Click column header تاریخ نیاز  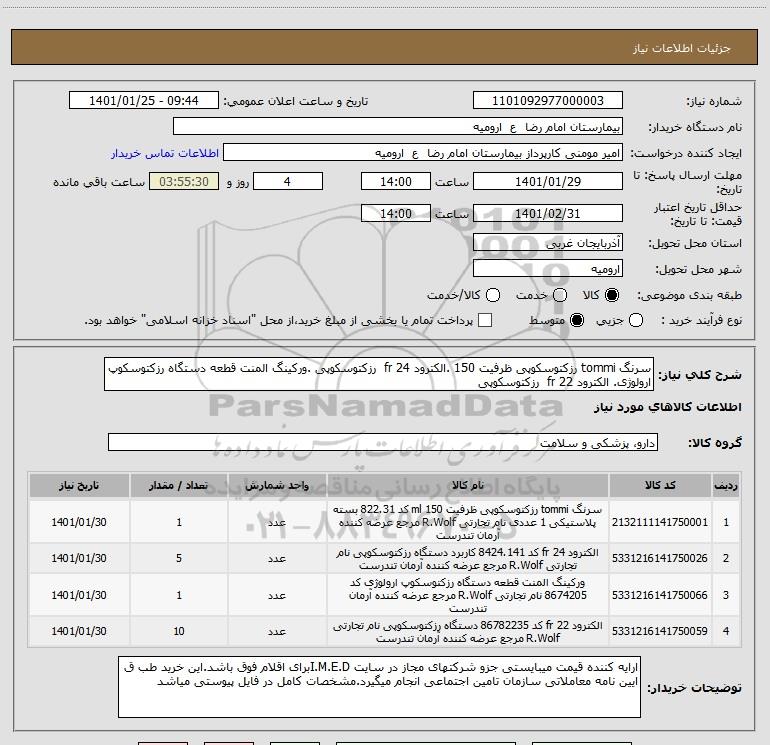tap(79, 485)
